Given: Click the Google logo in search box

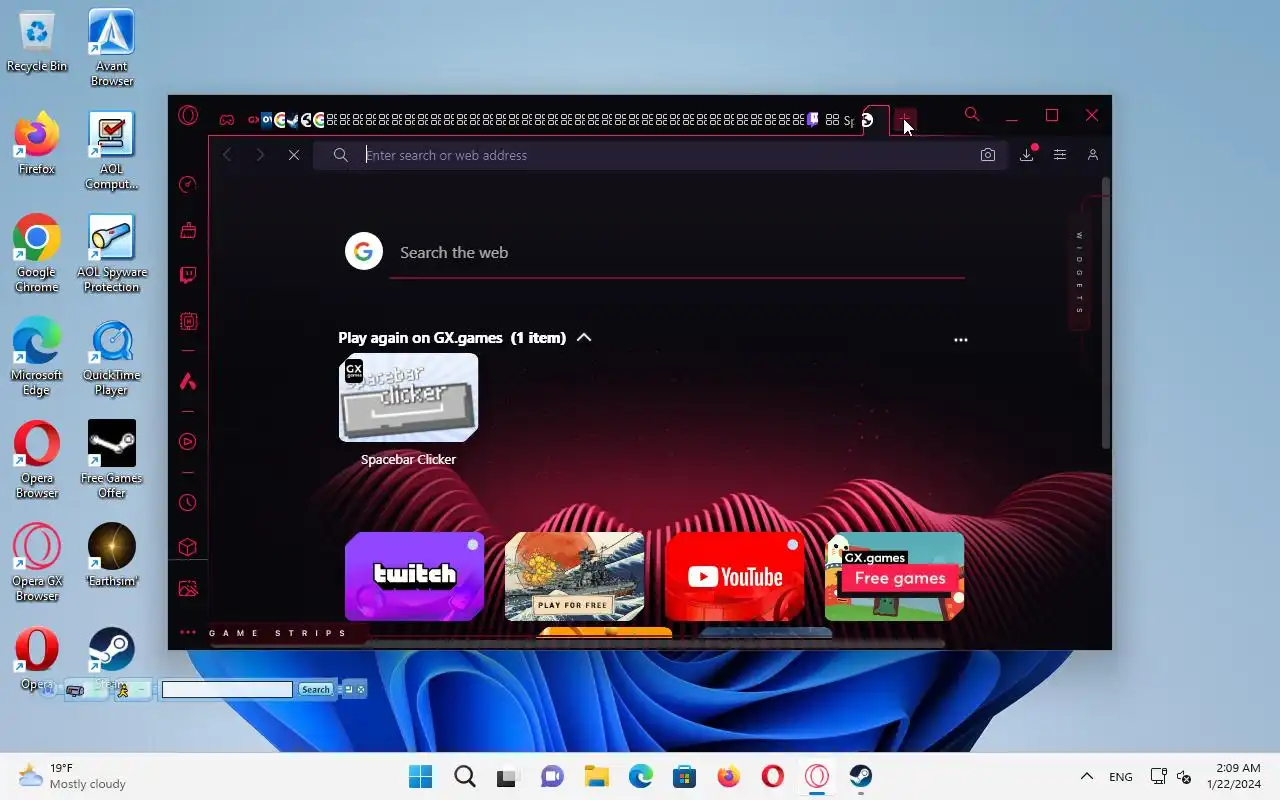Looking at the screenshot, I should 364,251.
